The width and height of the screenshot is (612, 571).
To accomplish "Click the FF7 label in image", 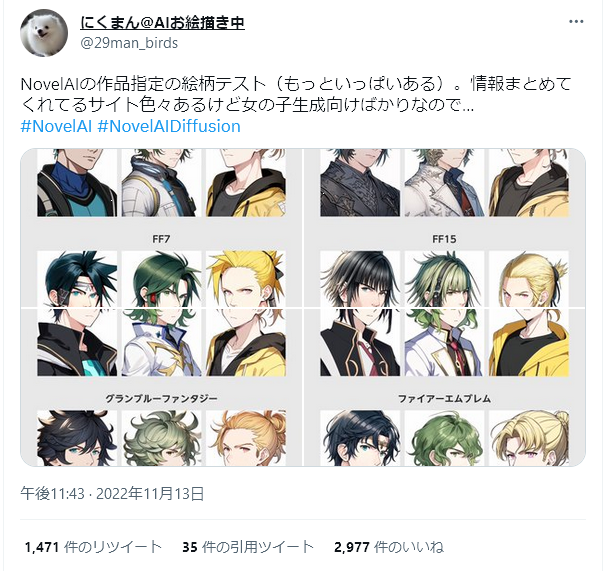I will coord(161,239).
